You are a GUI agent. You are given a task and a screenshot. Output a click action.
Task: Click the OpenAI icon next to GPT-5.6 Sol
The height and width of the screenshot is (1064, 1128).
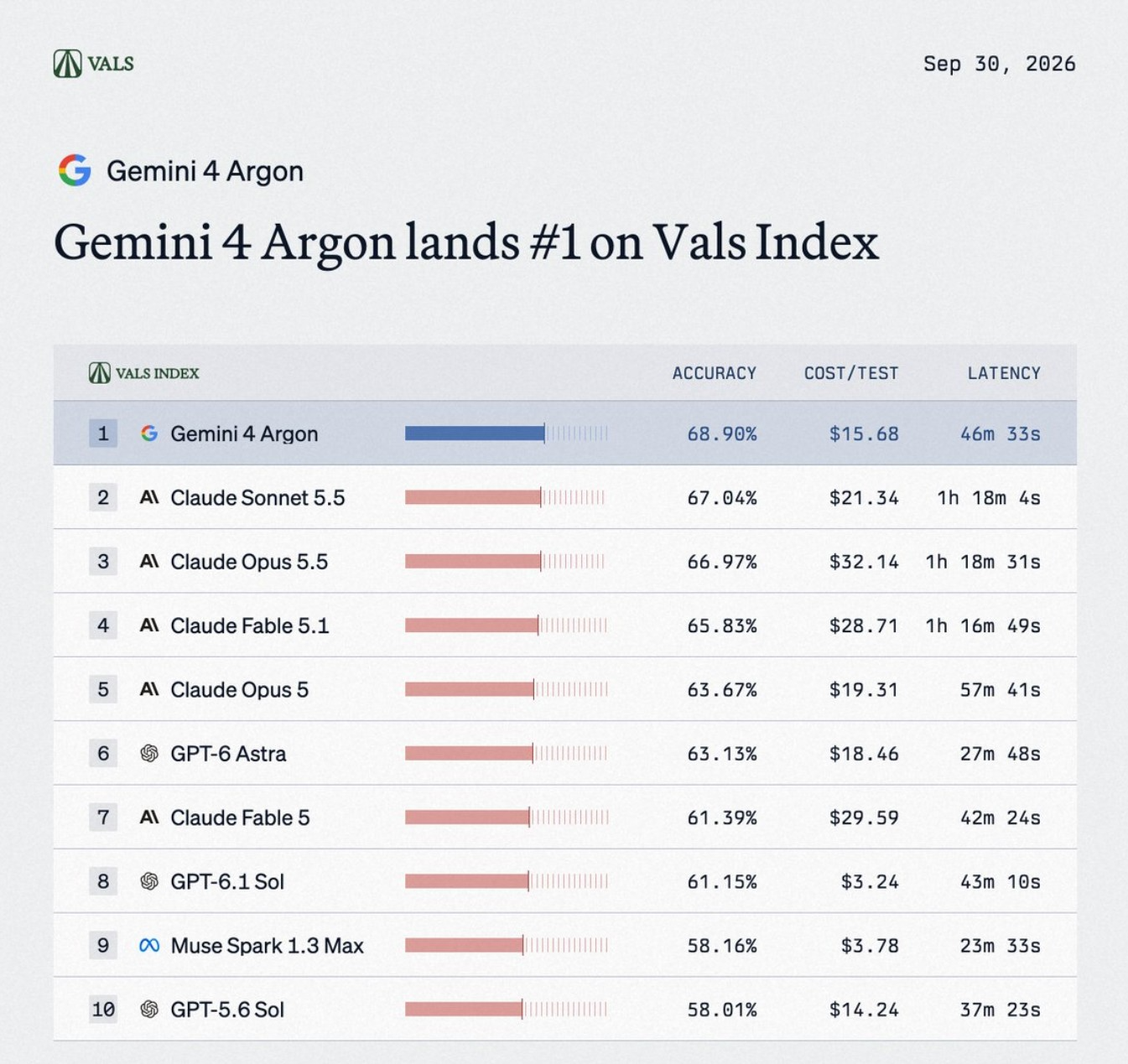tap(149, 1010)
